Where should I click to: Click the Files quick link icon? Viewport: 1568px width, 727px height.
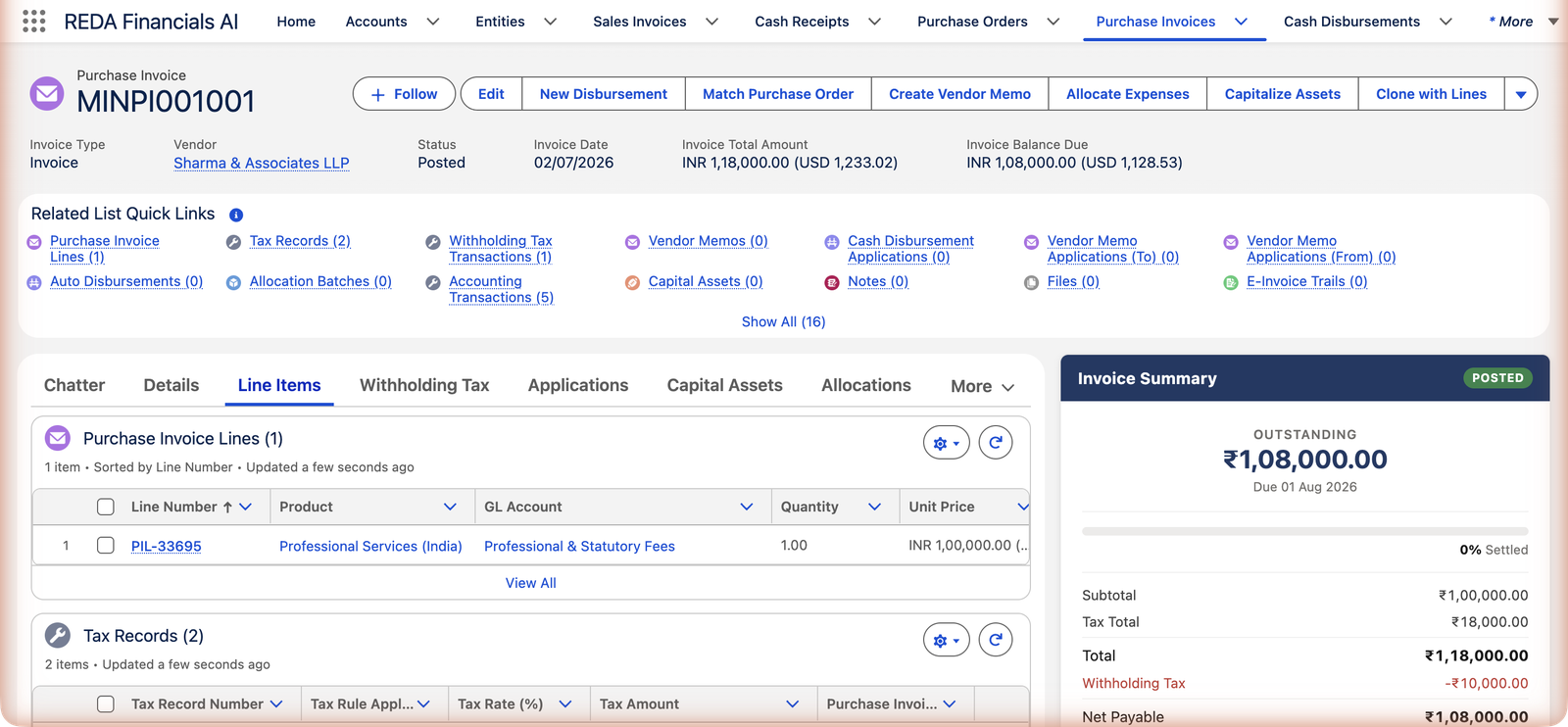coord(1031,282)
